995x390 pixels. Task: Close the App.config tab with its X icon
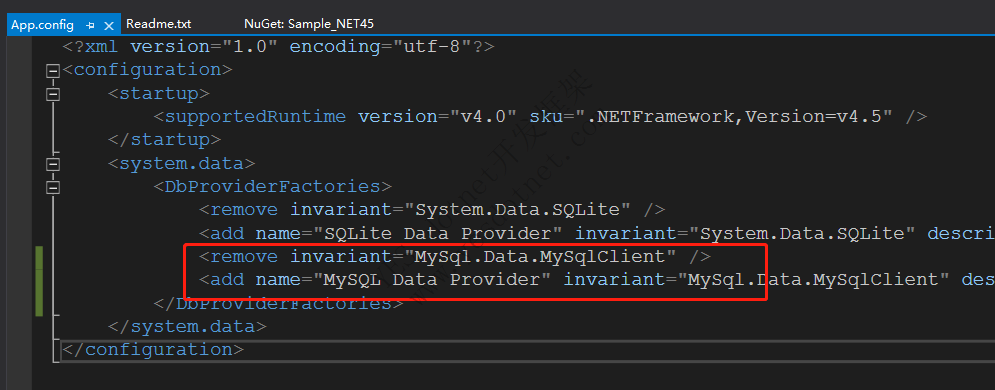[x=109, y=25]
